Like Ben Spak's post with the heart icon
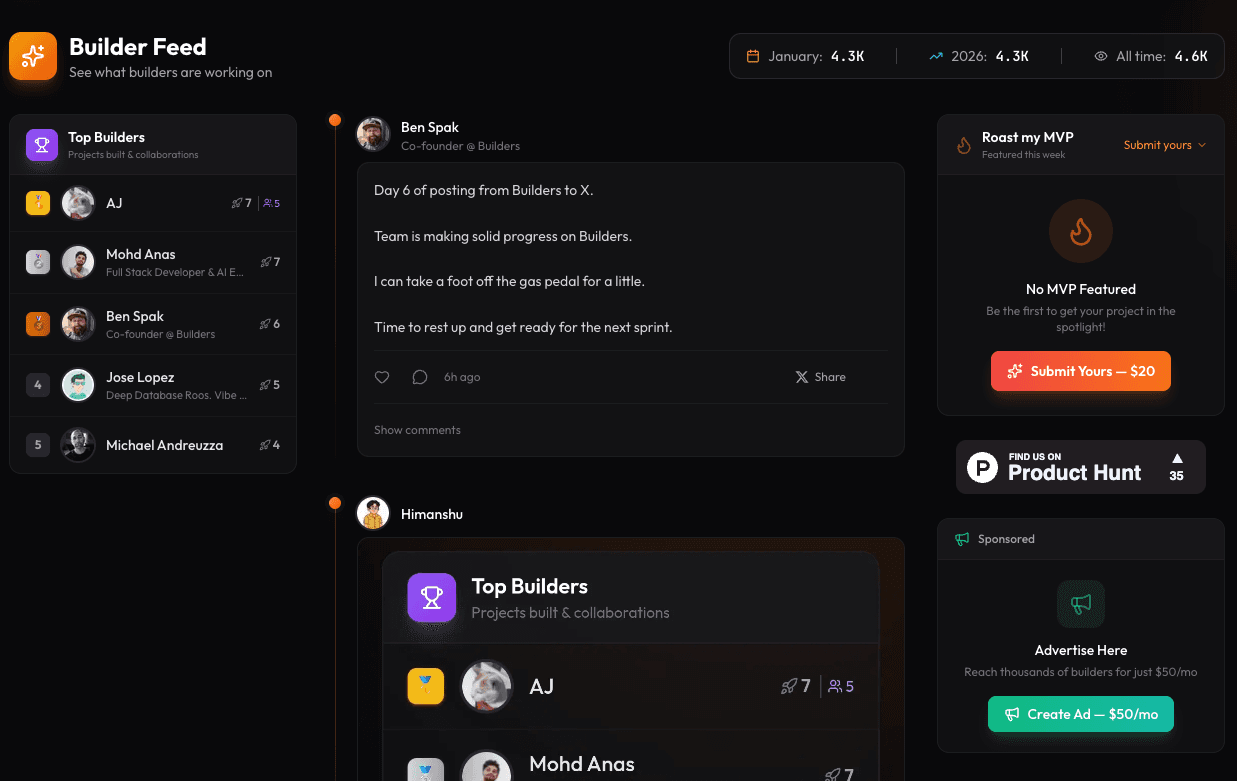 pos(381,377)
